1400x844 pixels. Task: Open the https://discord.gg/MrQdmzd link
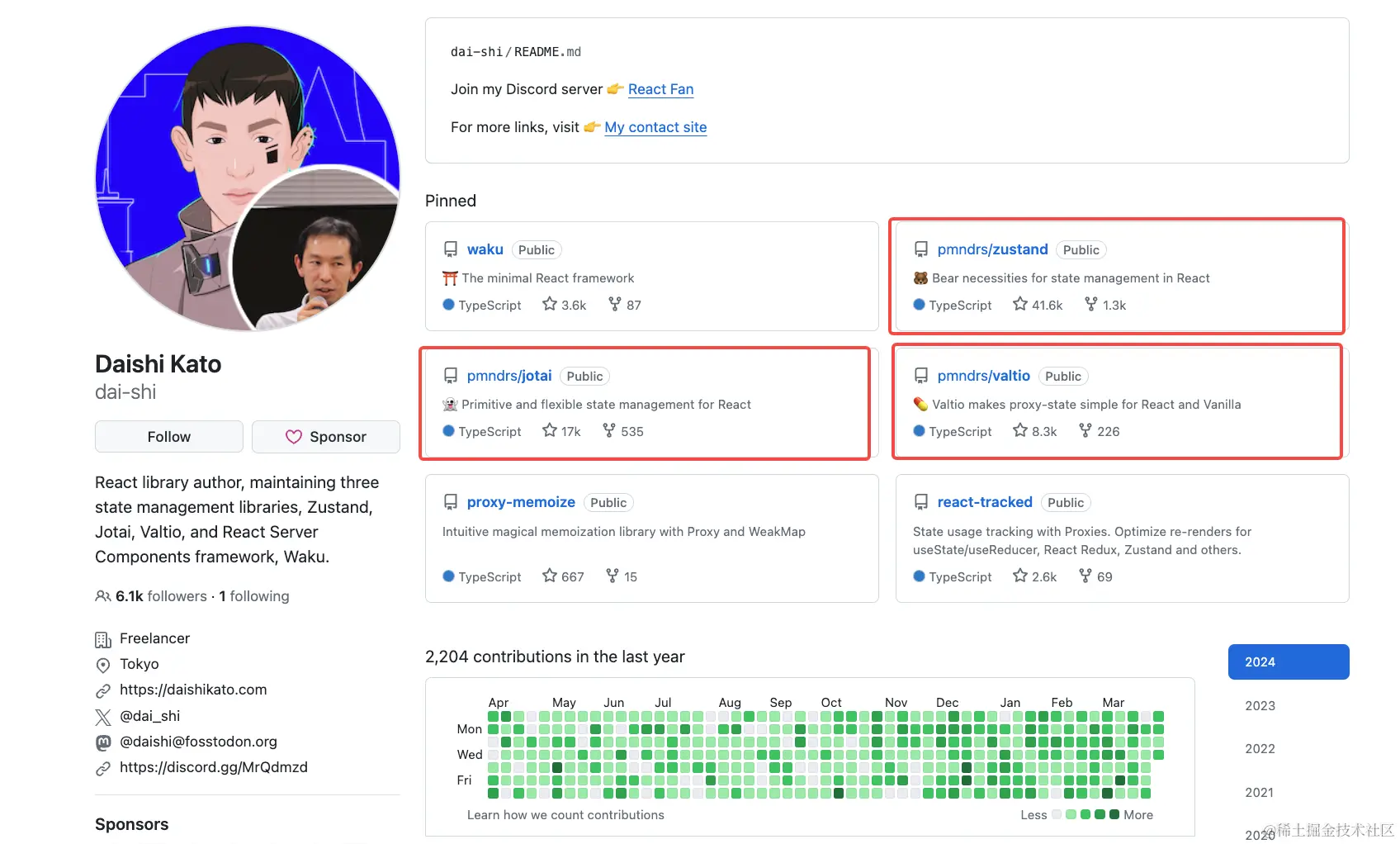[214, 767]
